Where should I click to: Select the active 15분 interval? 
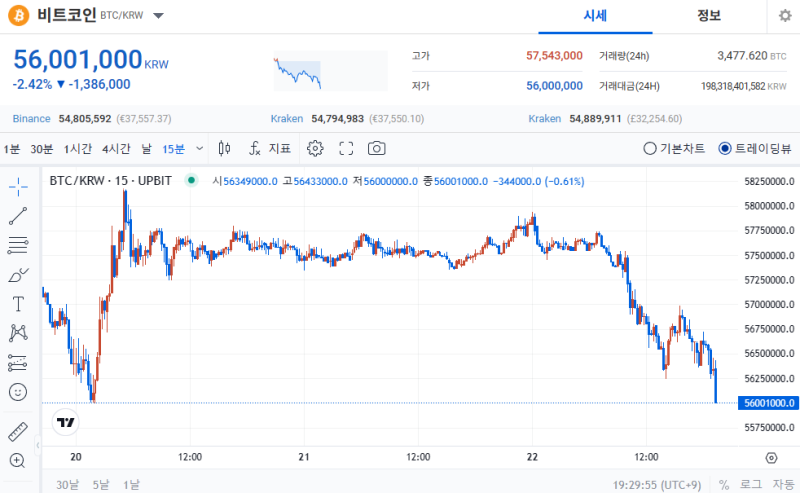click(x=173, y=149)
